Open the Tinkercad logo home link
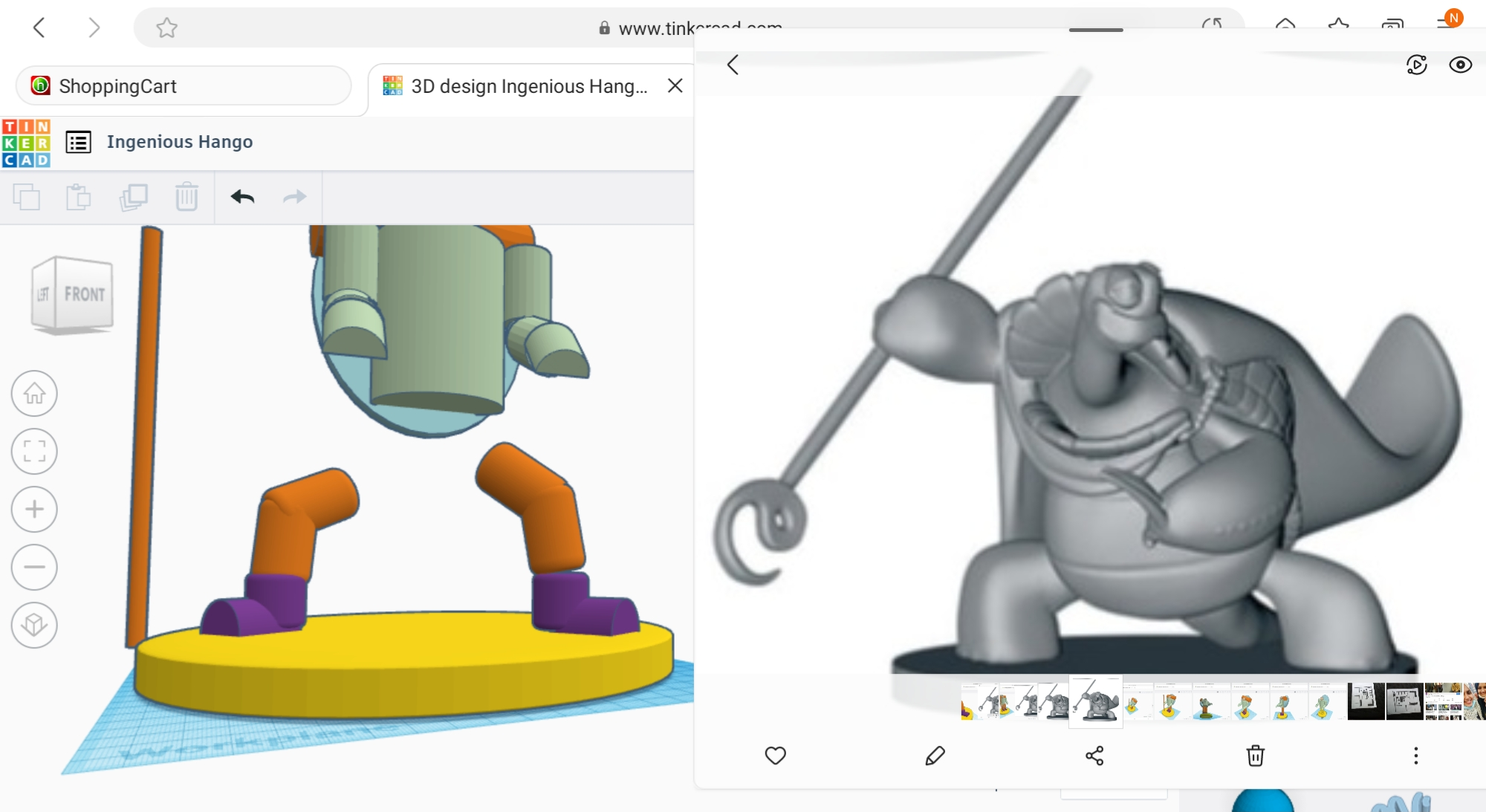 pos(26,143)
